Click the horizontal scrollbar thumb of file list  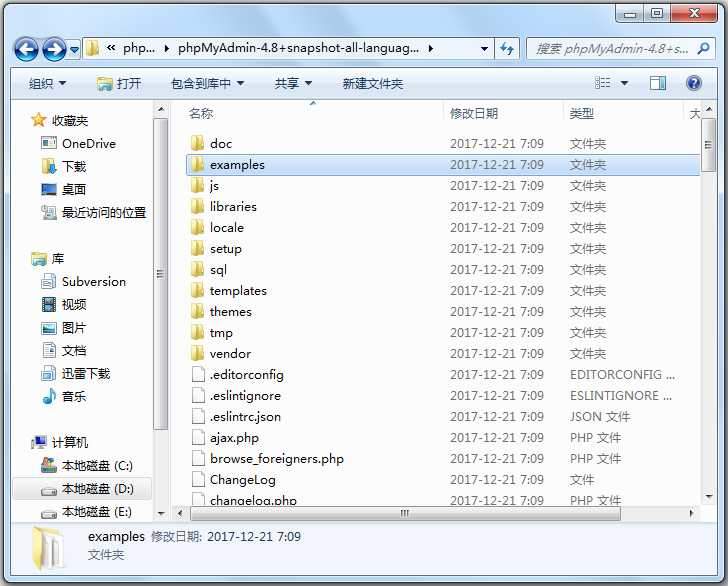pyautogui.click(x=405, y=514)
